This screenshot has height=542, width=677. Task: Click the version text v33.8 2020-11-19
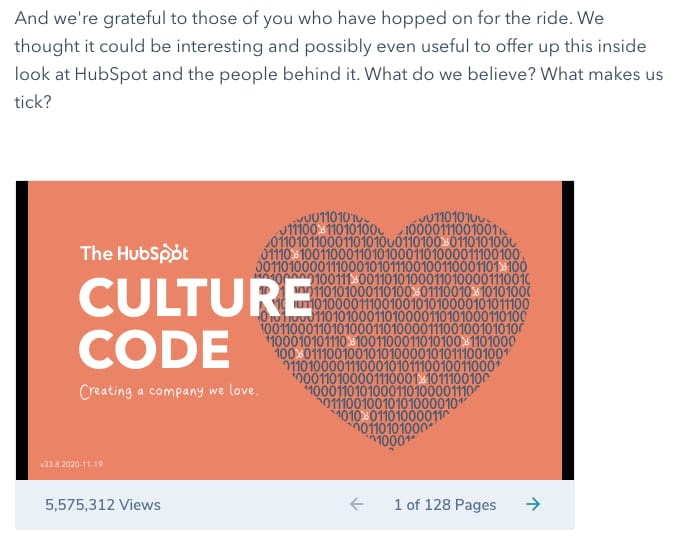71,464
